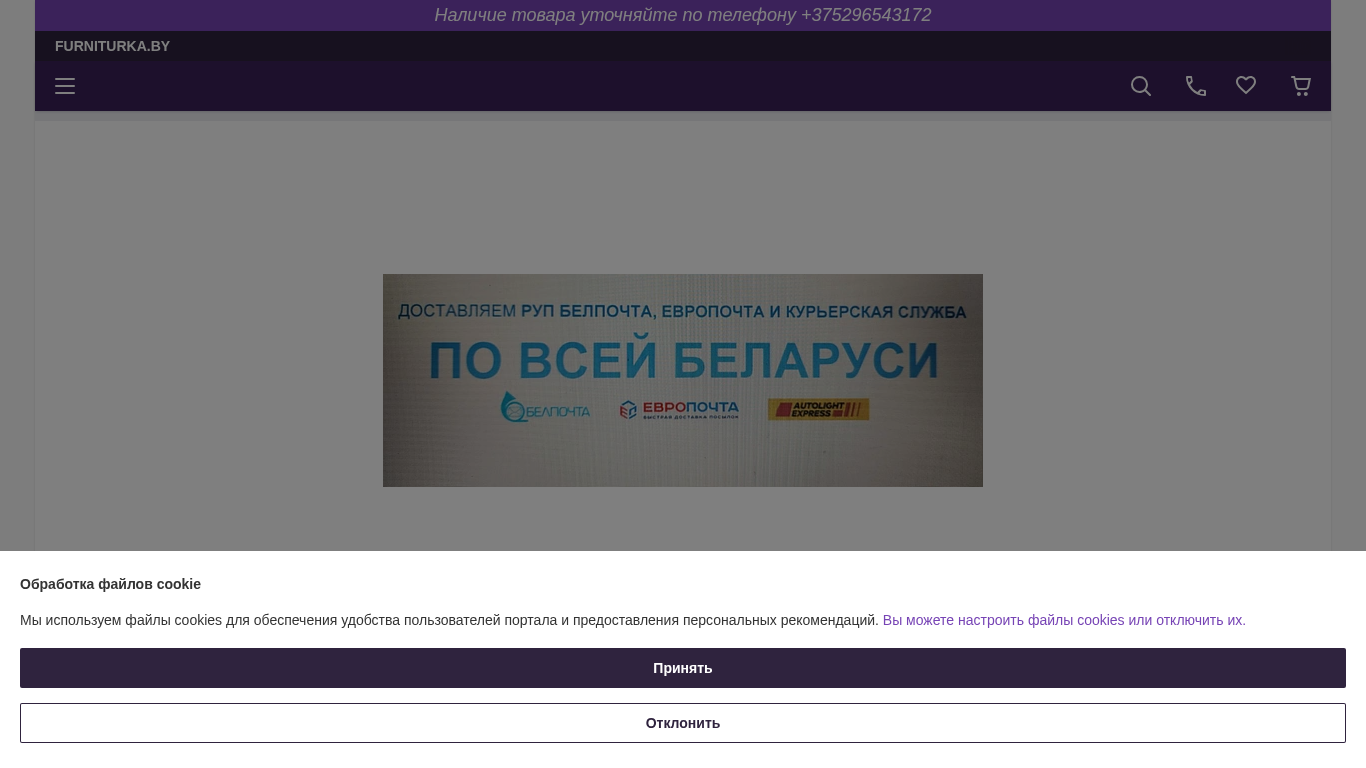Viewport: 1366px width, 768px height.
Task: Click the 'Обработка файлов cookie' heading
Action: [110, 584]
